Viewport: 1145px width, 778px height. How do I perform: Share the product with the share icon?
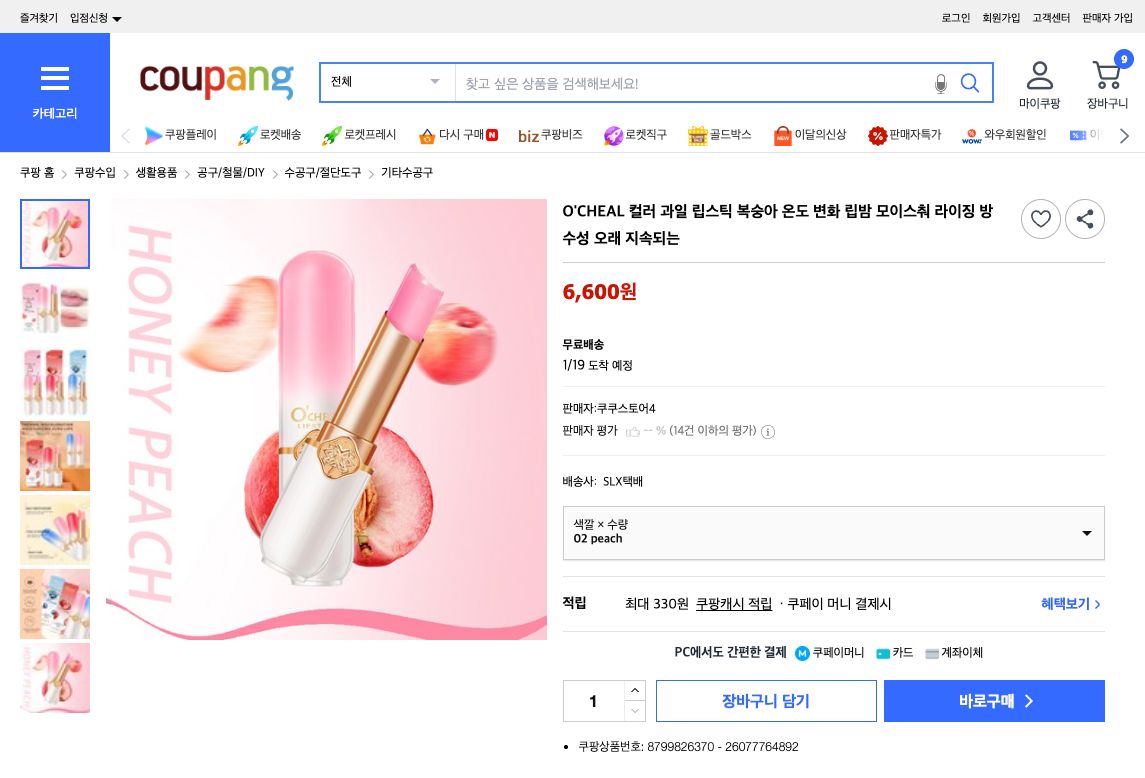(1085, 219)
